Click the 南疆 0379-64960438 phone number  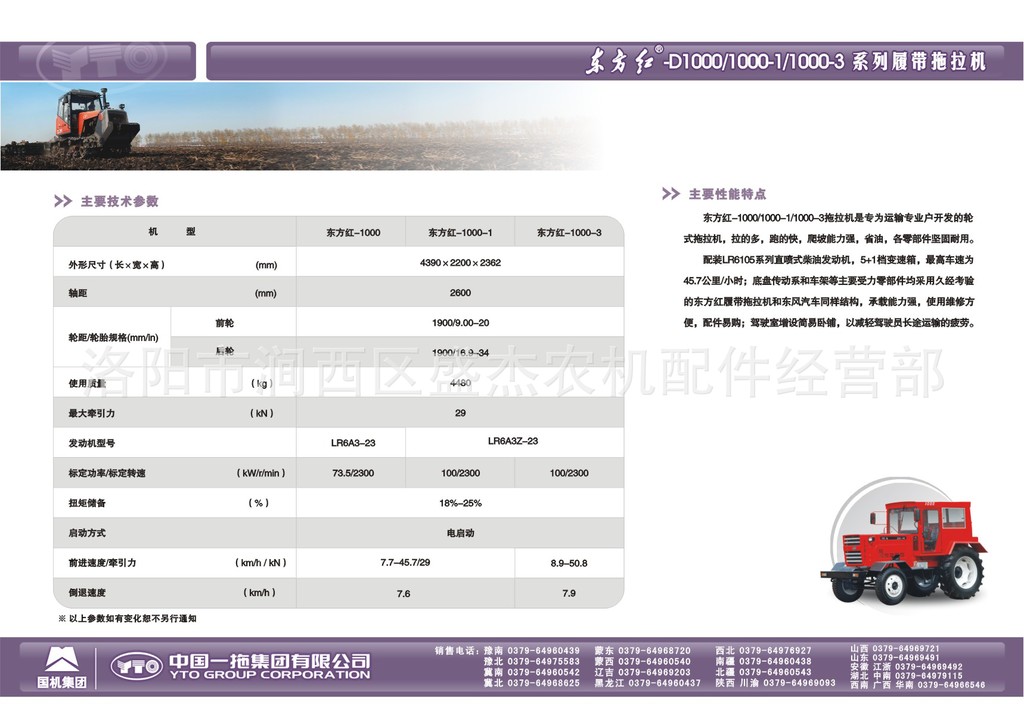point(763,661)
